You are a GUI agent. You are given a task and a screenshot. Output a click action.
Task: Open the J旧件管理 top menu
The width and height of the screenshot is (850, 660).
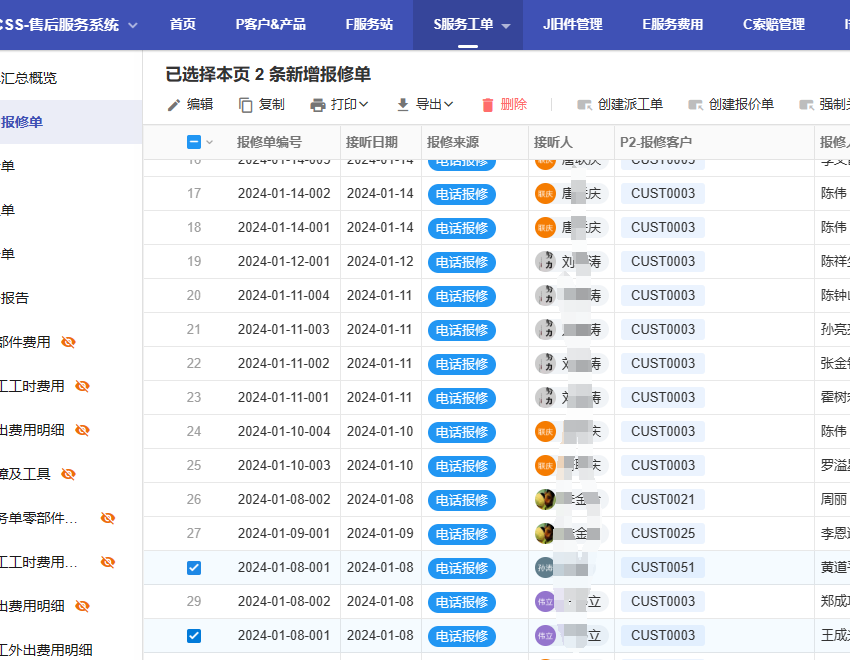(572, 24)
